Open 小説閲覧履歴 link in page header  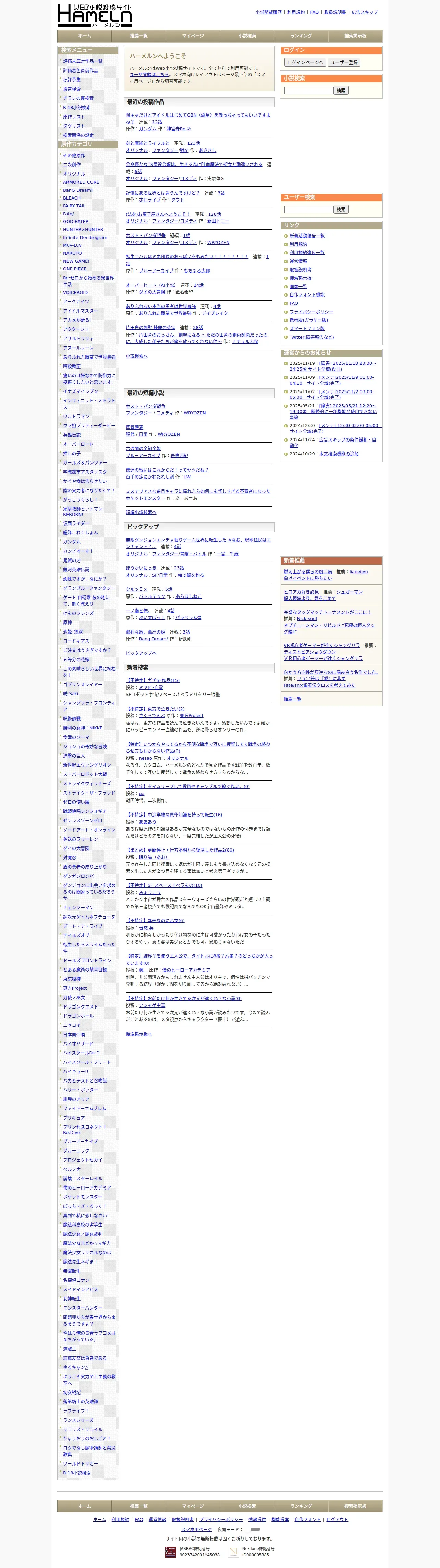pos(268,12)
